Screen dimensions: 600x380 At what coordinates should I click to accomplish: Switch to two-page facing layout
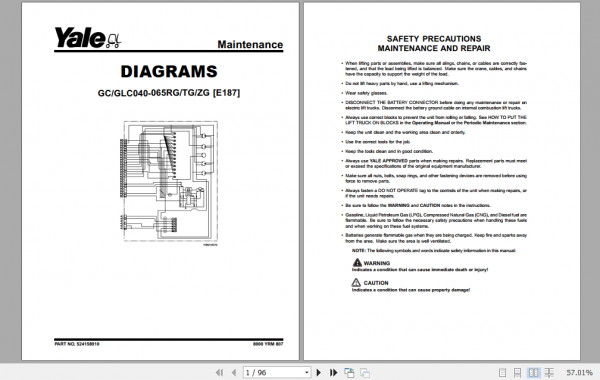pyautogui.click(x=533, y=372)
